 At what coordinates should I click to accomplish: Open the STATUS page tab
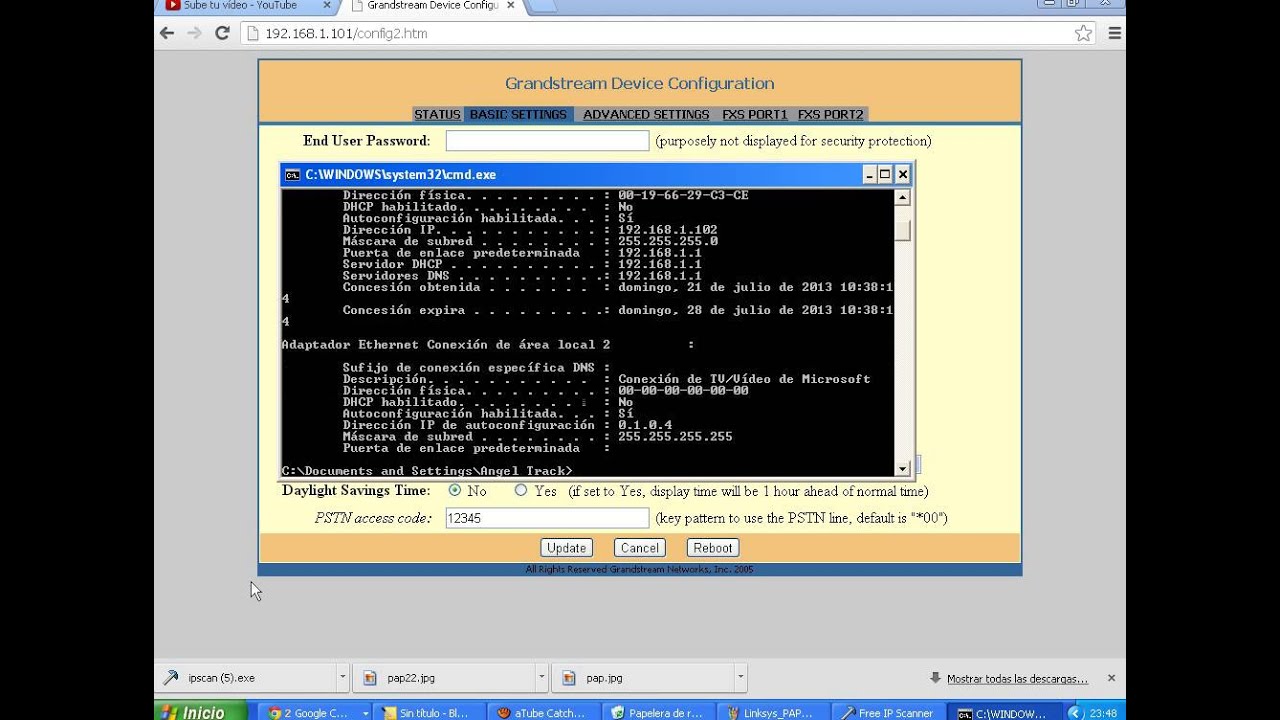point(437,114)
